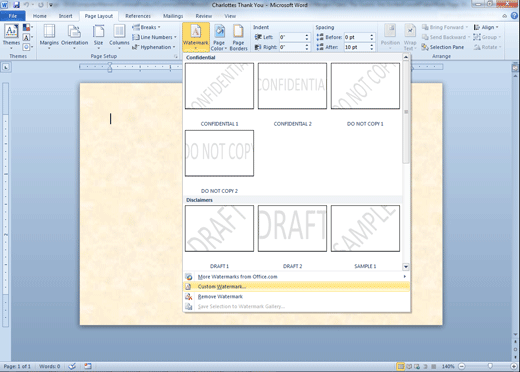Open Page Borders dialog
Image resolution: width=520 pixels, height=372 pixels.
(238, 37)
